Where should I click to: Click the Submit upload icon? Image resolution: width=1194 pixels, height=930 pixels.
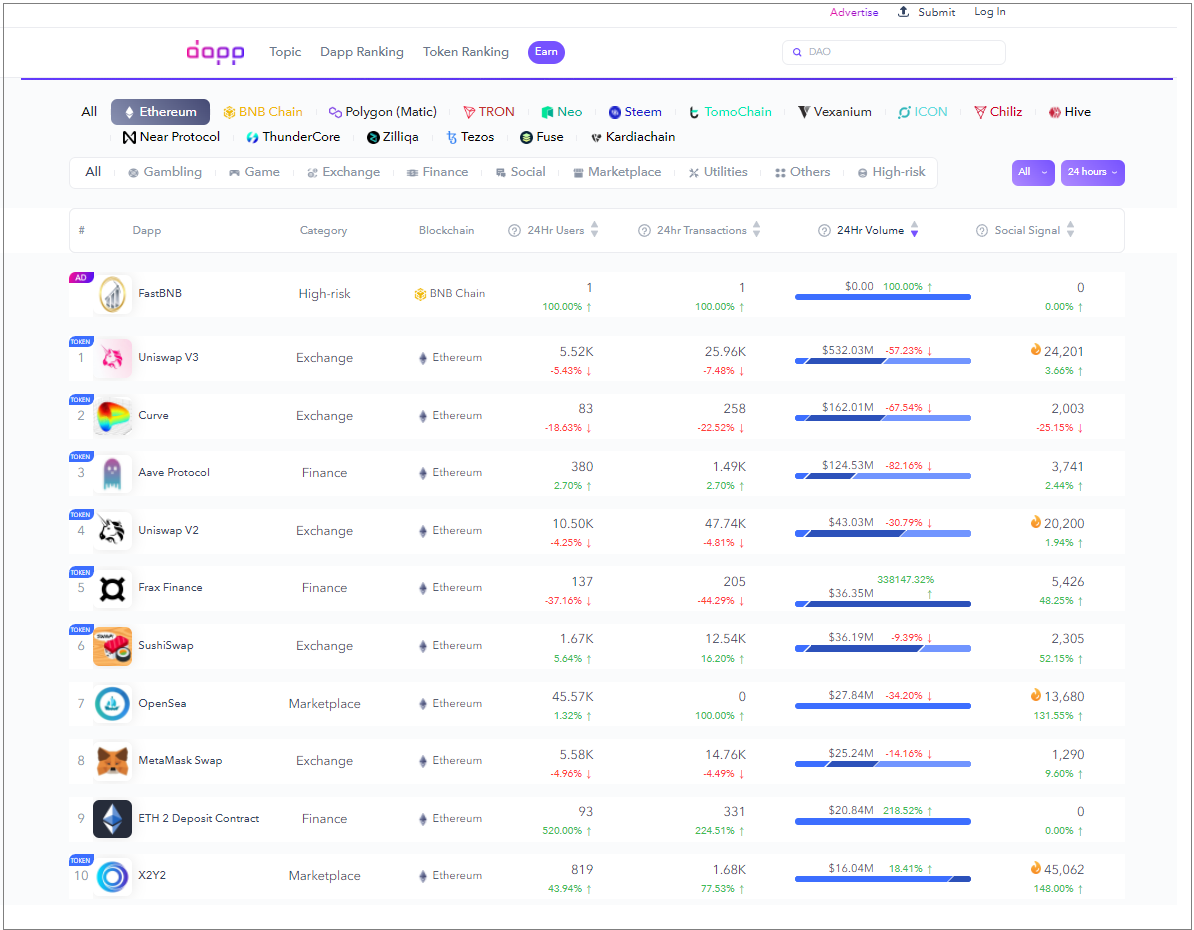click(x=904, y=11)
